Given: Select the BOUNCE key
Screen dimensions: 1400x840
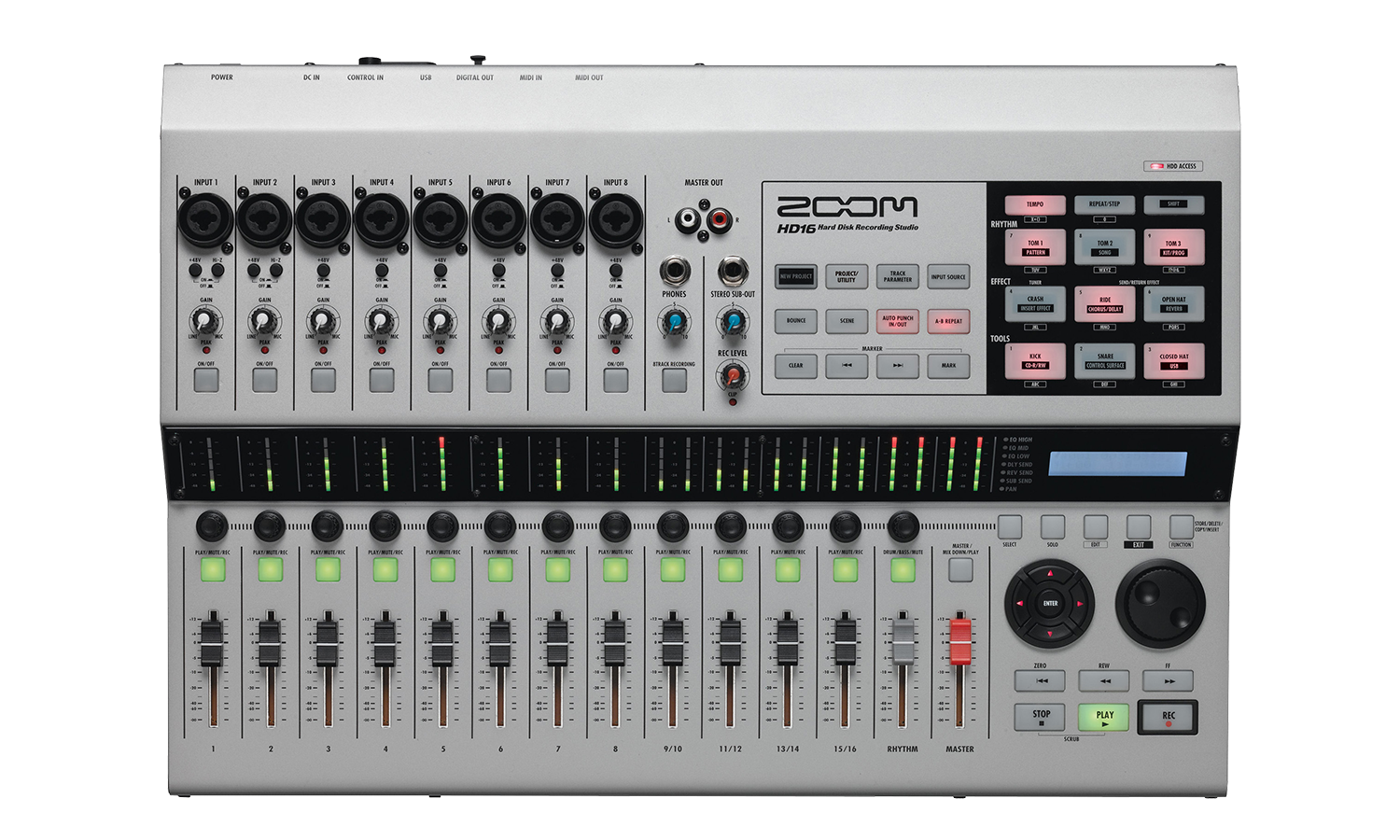Looking at the screenshot, I should 795,321.
